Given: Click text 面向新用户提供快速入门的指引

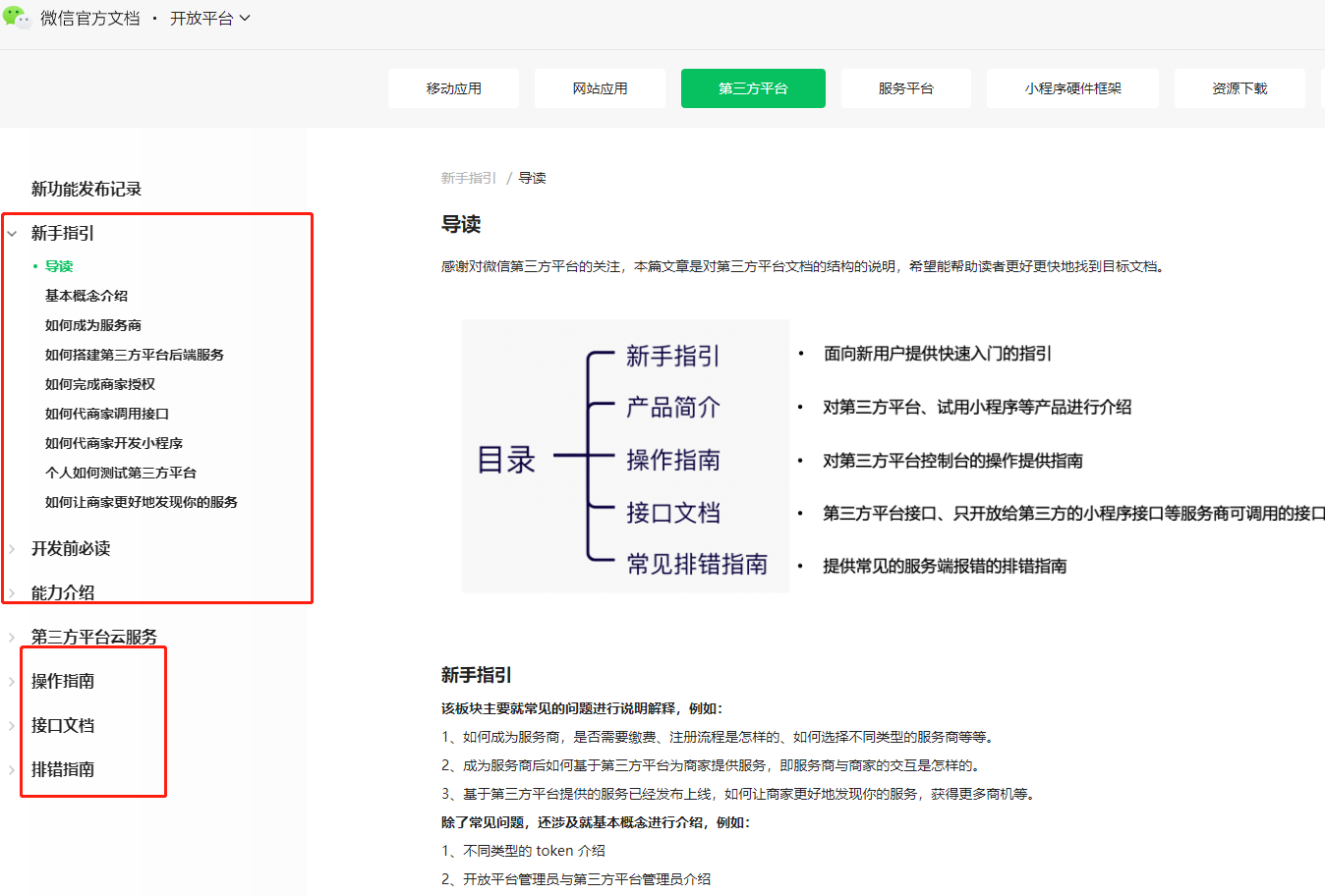Looking at the screenshot, I should 938,354.
